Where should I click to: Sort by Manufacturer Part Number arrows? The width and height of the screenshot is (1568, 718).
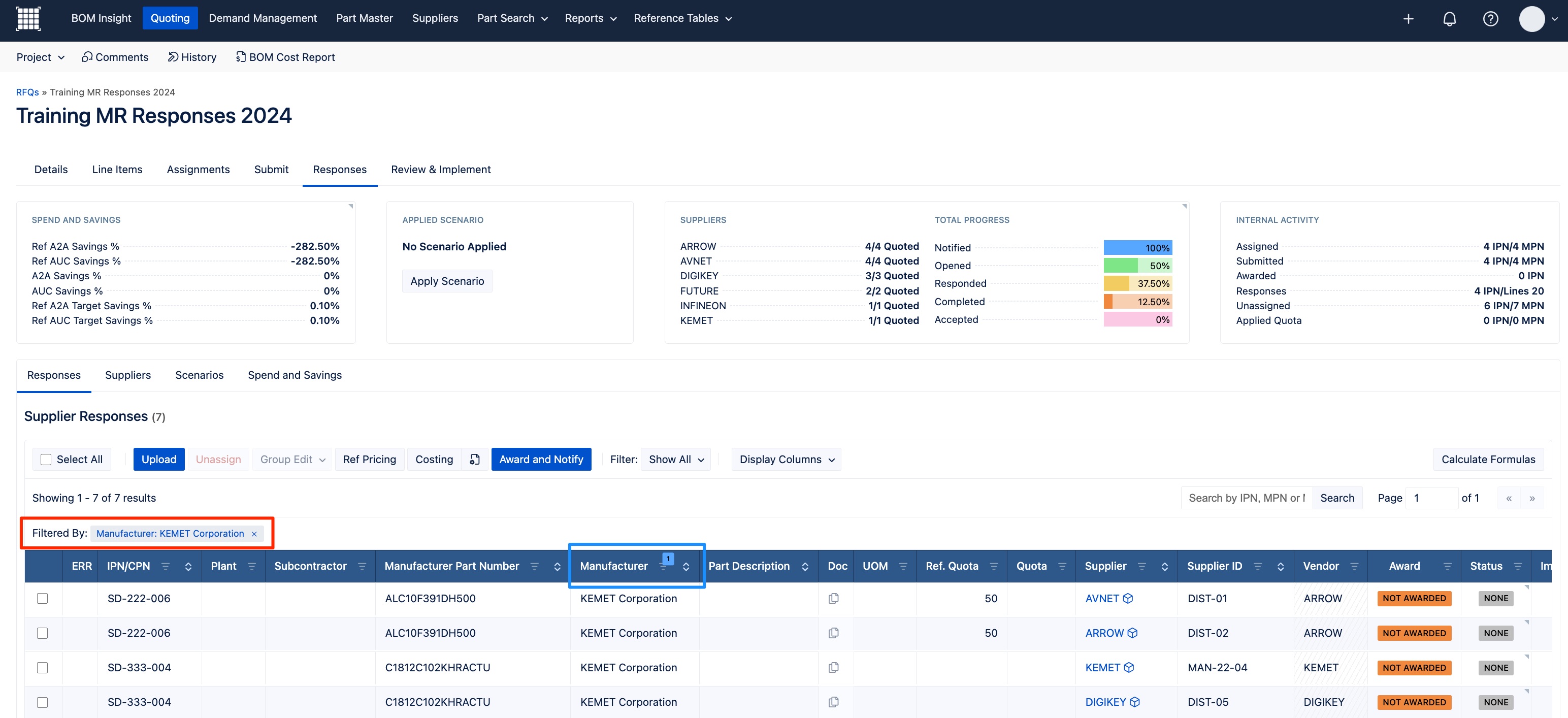(x=557, y=567)
